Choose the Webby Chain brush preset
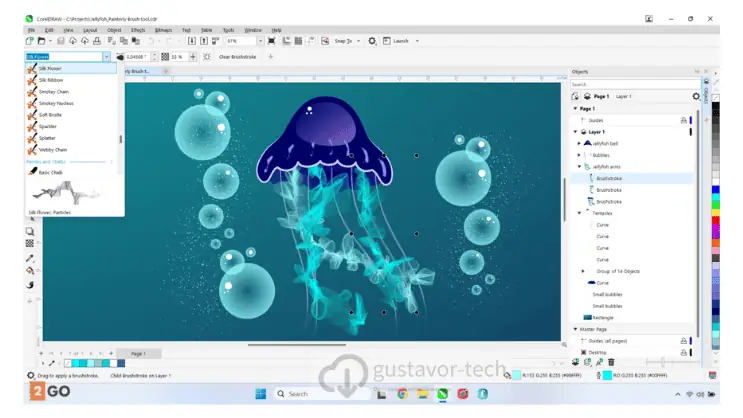743x418 pixels. [71, 150]
